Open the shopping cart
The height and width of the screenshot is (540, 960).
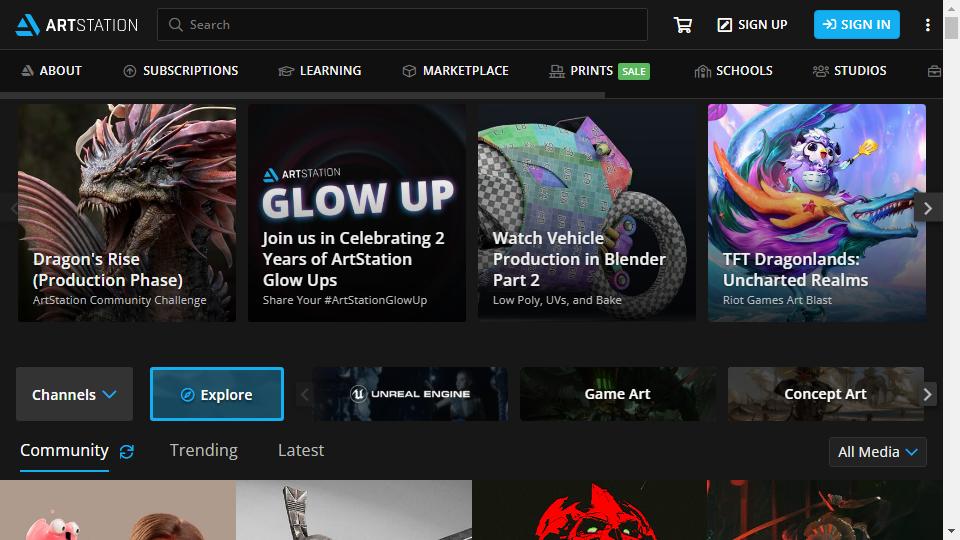point(683,24)
